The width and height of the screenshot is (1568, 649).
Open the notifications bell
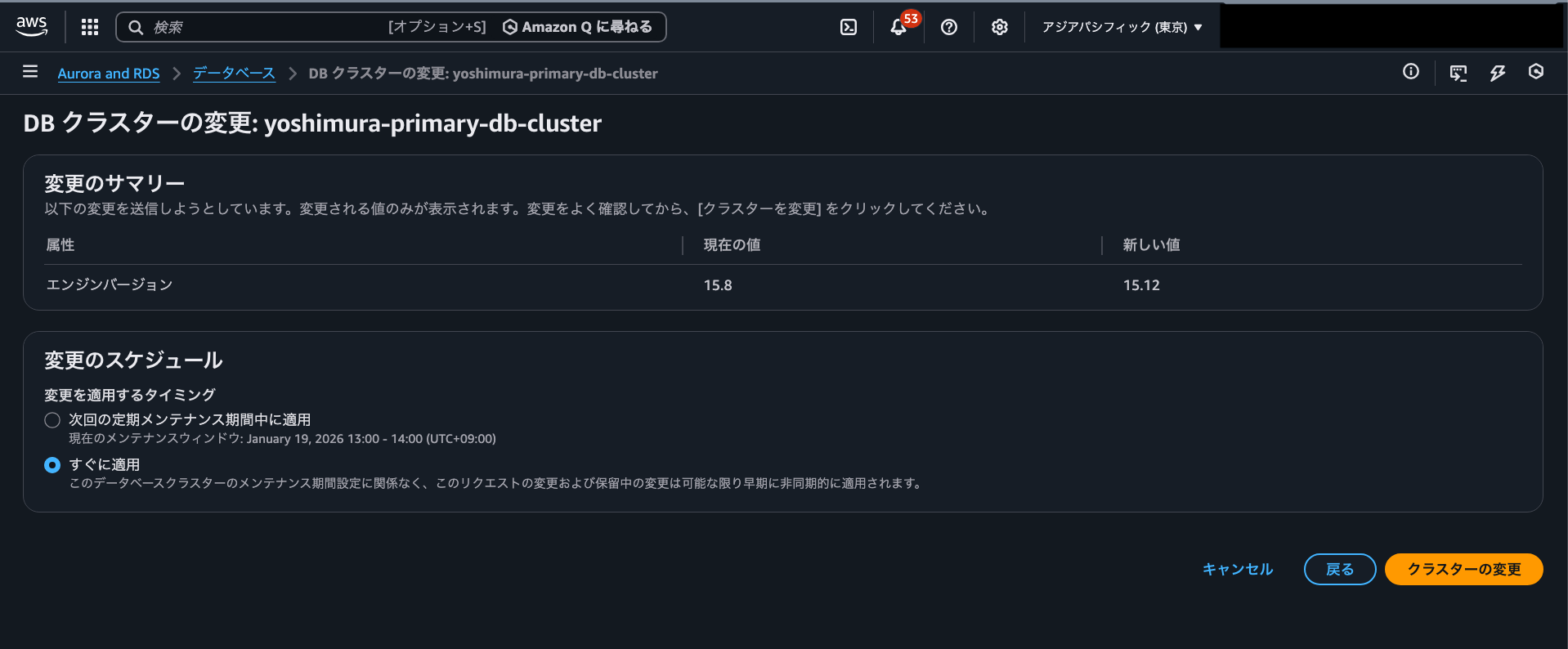pos(898,27)
